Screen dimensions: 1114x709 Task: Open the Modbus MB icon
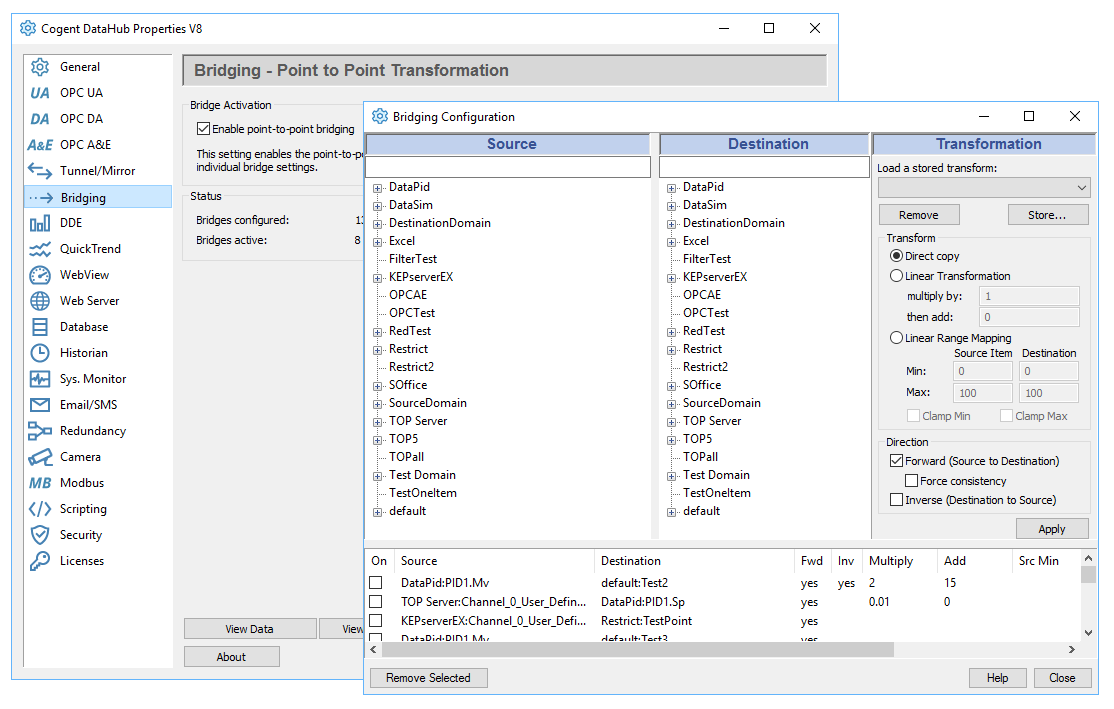click(x=40, y=483)
